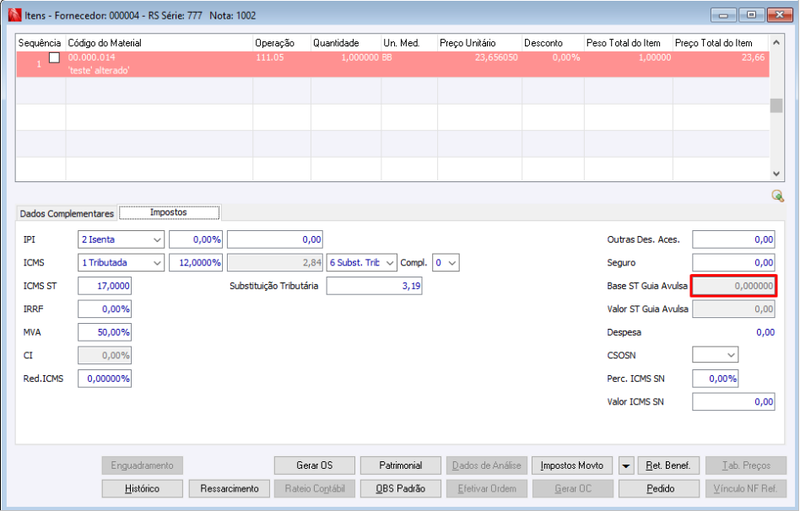The height and width of the screenshot is (511, 800).
Task: Click the IPI percentage field 0,00%
Action: tap(196, 239)
